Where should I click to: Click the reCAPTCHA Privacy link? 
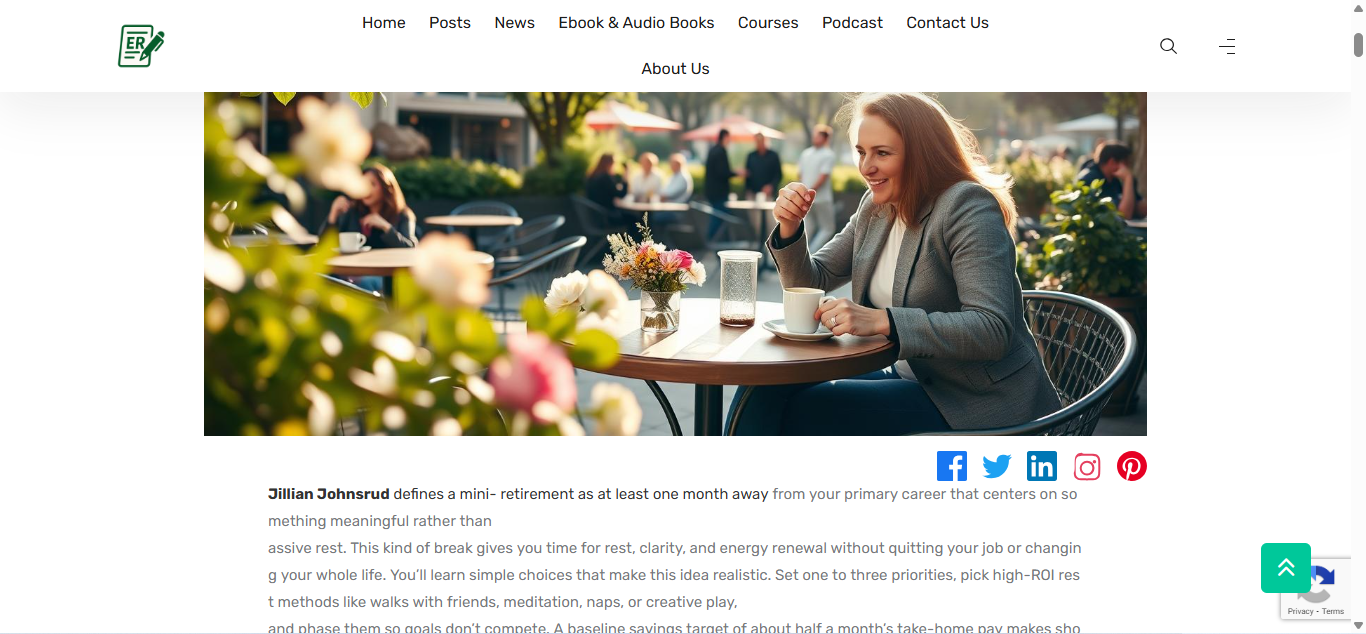[1300, 611]
